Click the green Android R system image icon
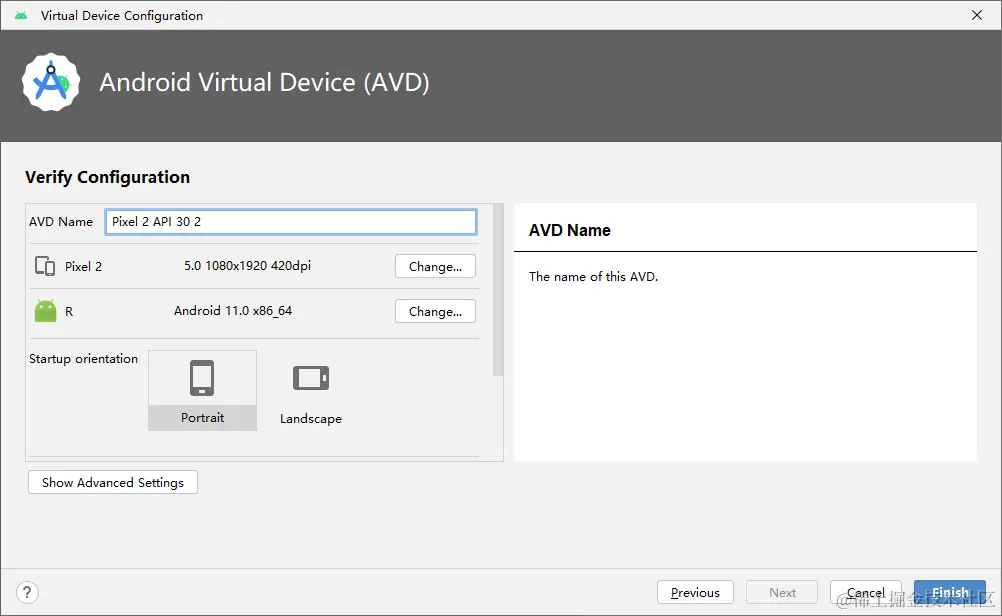 click(45, 311)
